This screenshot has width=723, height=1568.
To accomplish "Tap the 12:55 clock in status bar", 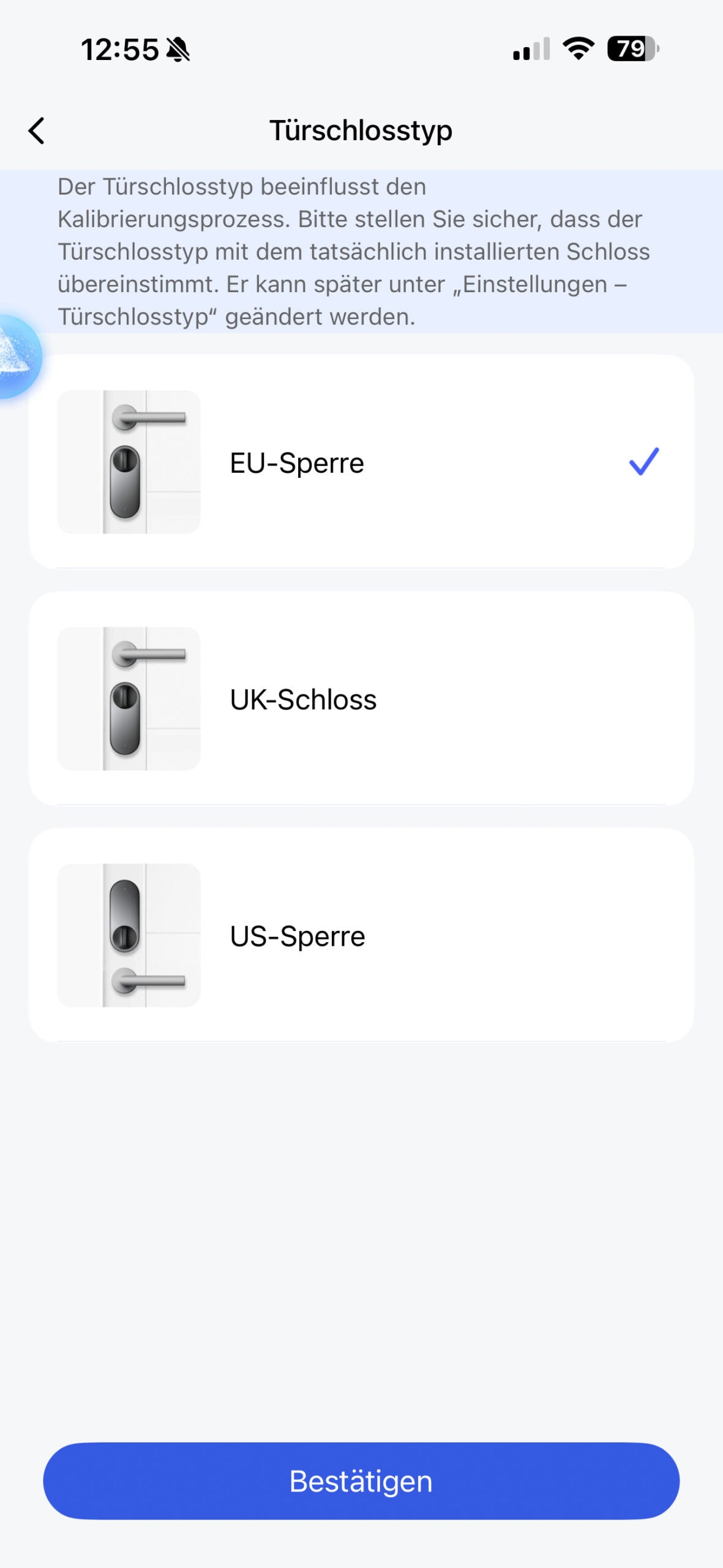I will 120,50.
